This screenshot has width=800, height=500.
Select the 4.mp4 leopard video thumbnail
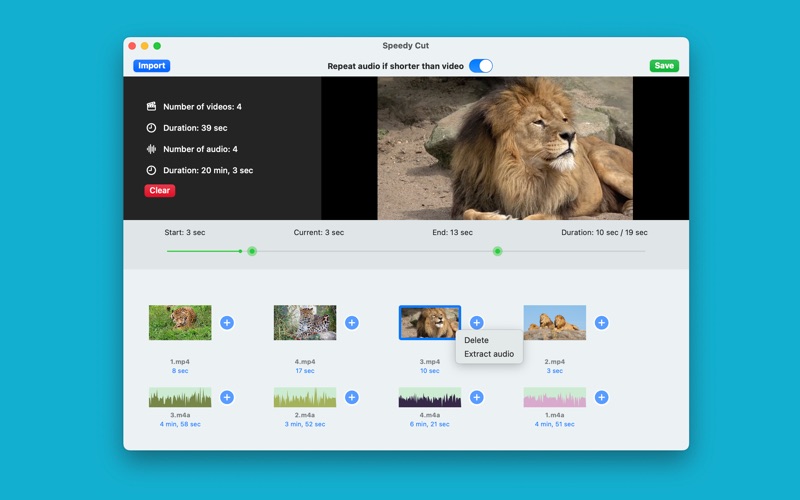[305, 322]
